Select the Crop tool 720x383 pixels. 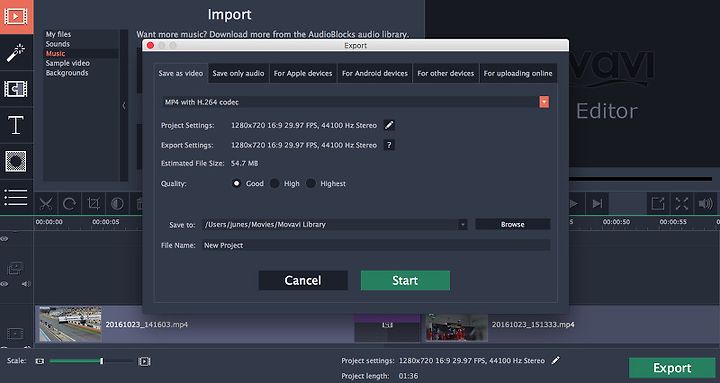coord(93,203)
